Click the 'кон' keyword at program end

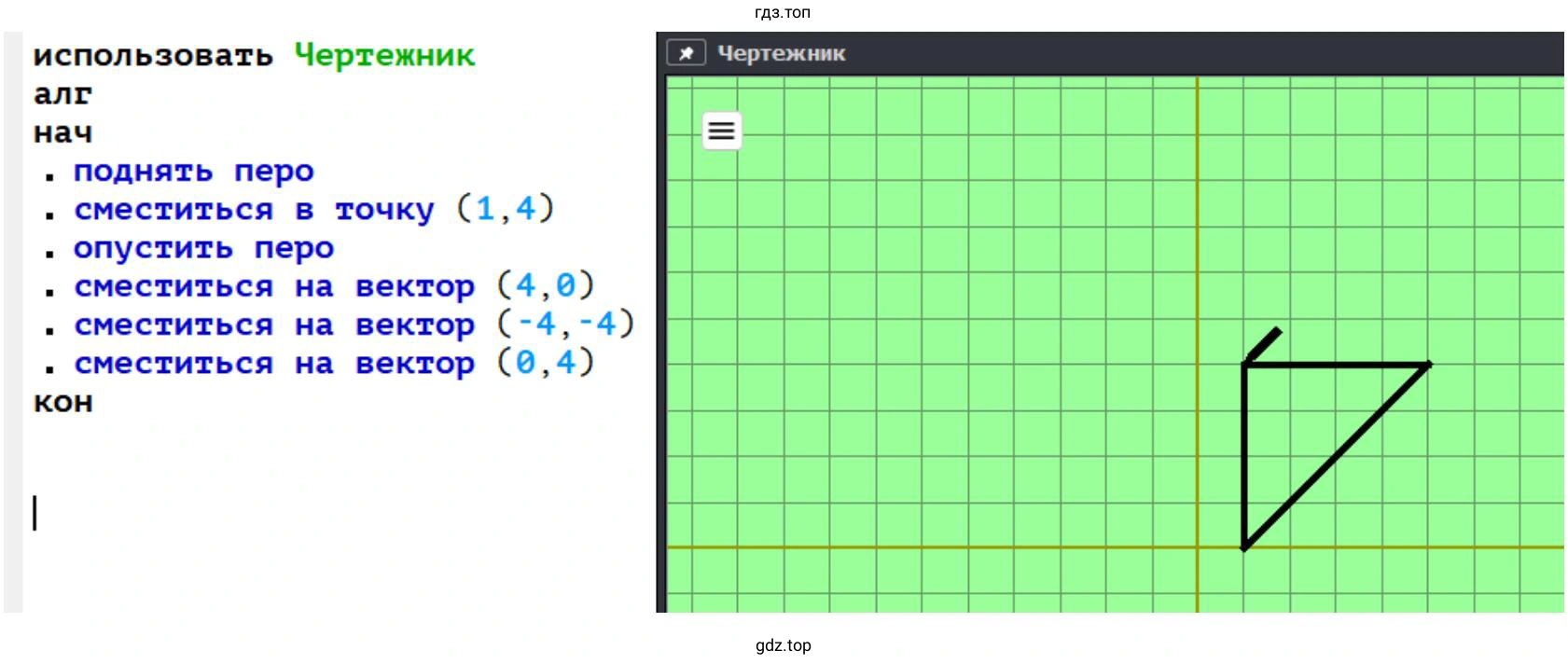pos(62,403)
